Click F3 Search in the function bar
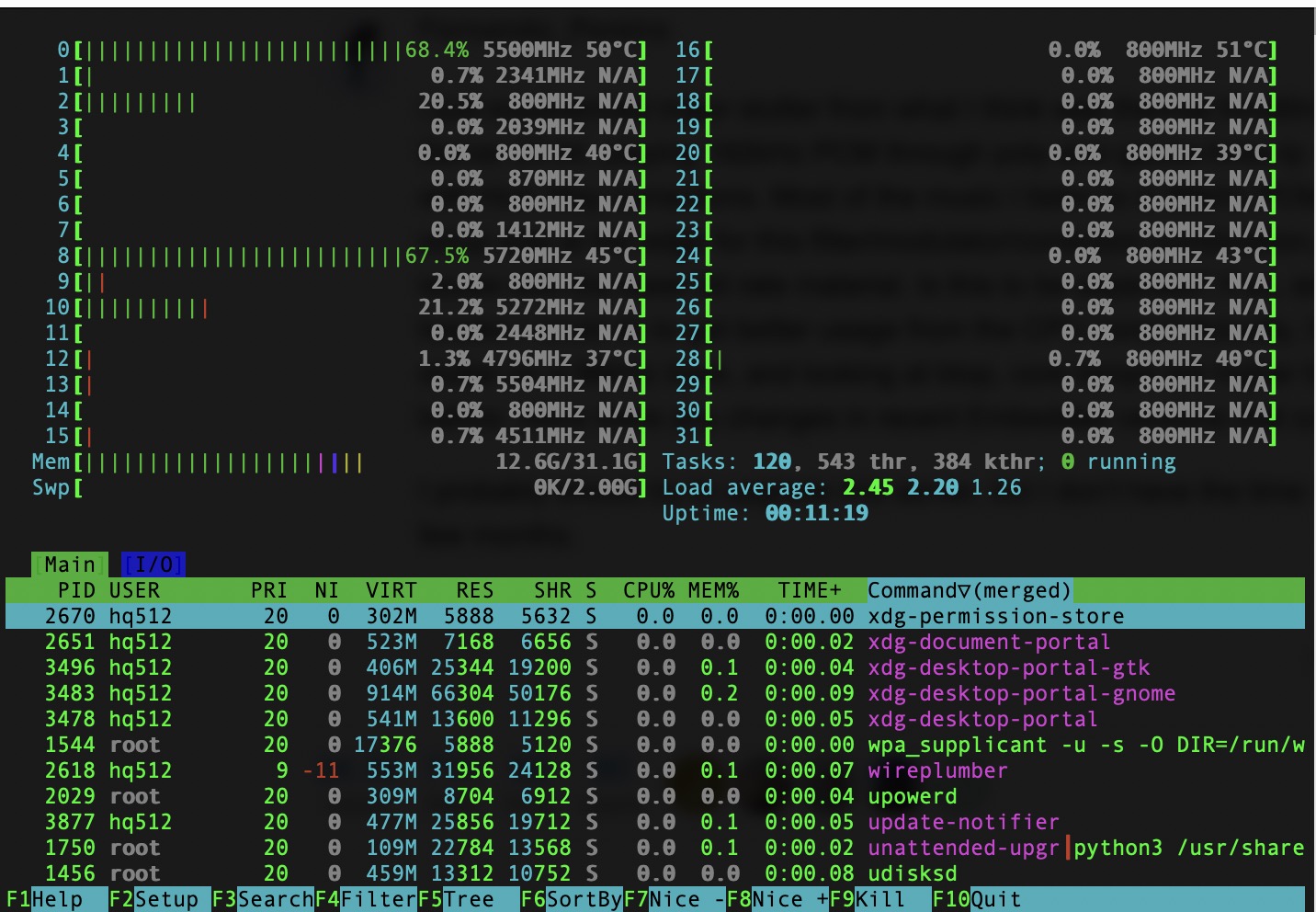Viewport: 1316px width, 912px height. pos(263,899)
